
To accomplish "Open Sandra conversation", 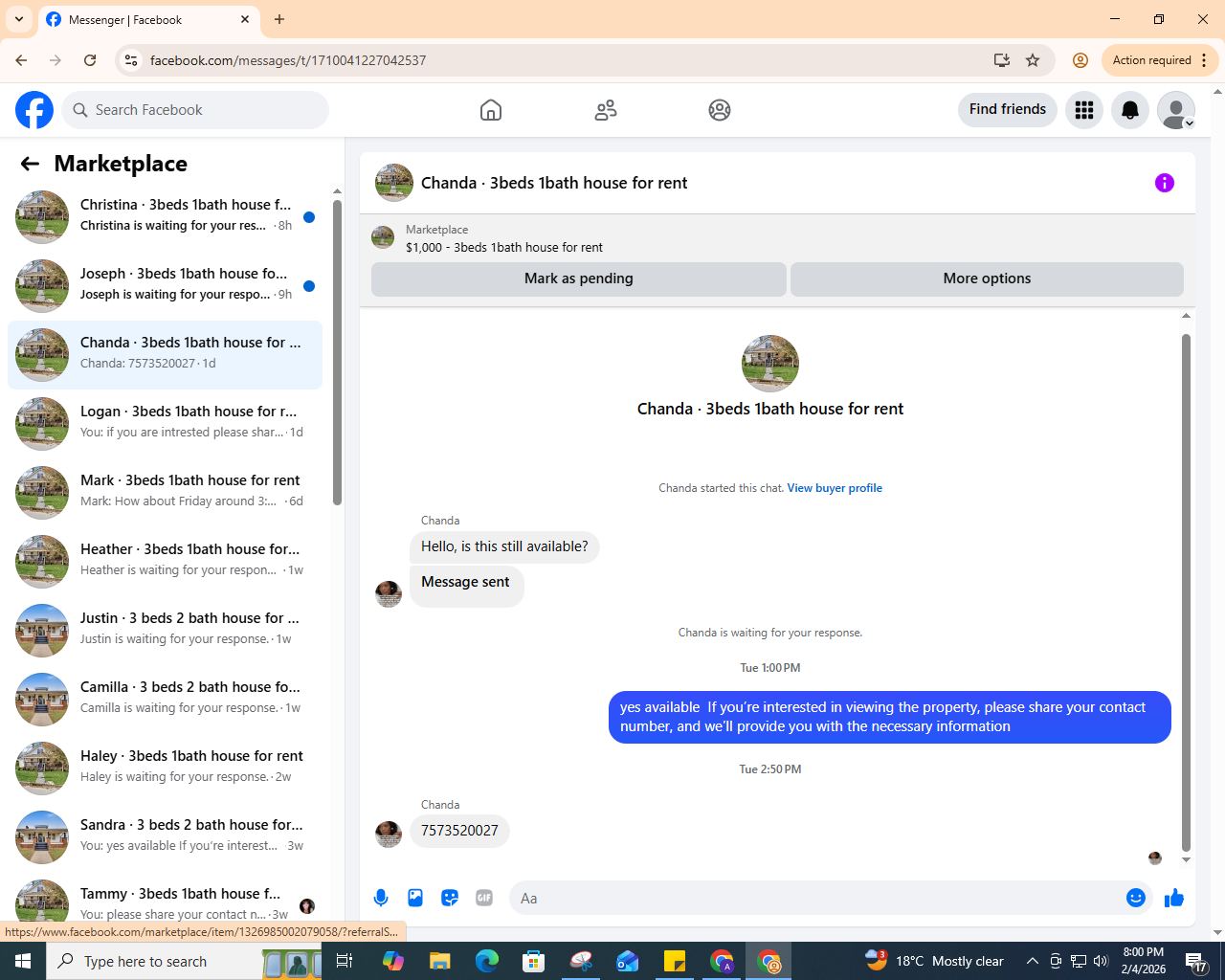I will tap(165, 837).
